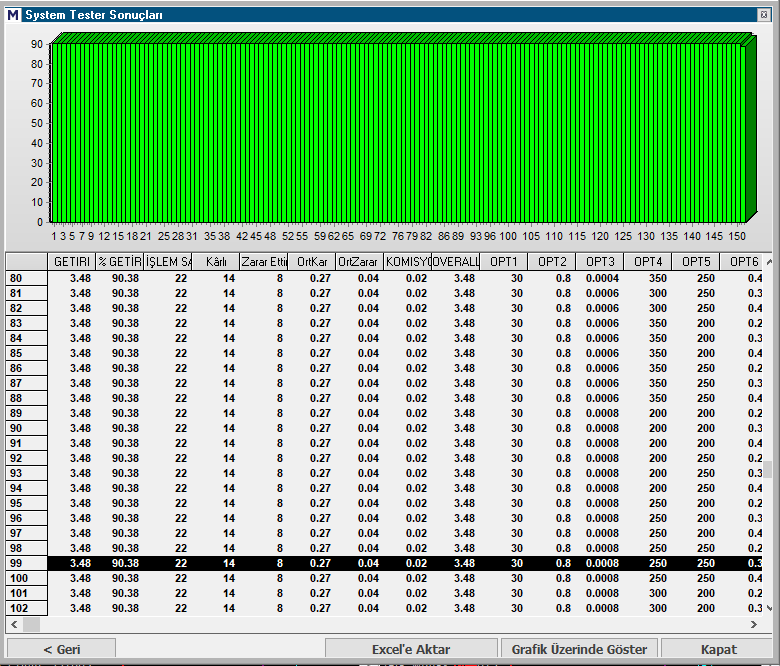
Task: Click OPT4 value 250 in row 95
Action: click(658, 503)
